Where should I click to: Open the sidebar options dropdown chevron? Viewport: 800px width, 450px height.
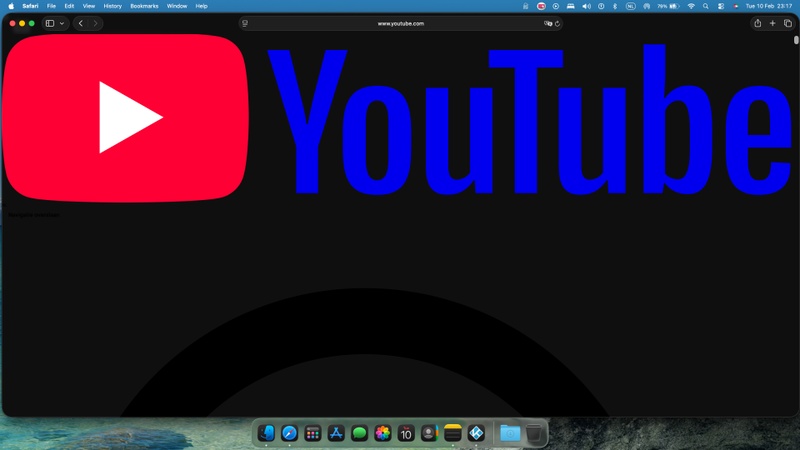pyautogui.click(x=62, y=23)
